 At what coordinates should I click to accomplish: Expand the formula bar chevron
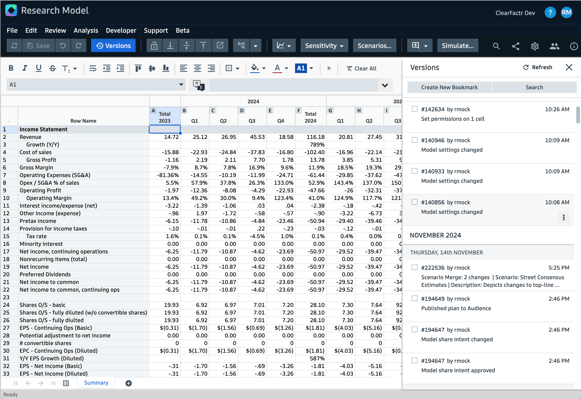[385, 85]
